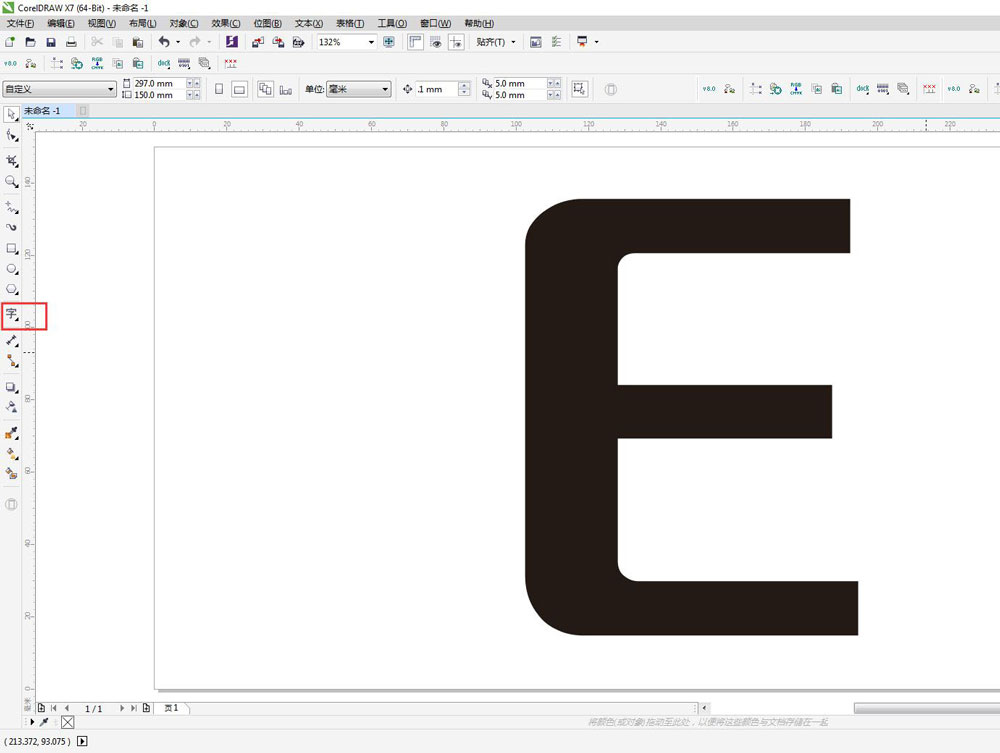Toggle portrait page orientation

coord(219,89)
